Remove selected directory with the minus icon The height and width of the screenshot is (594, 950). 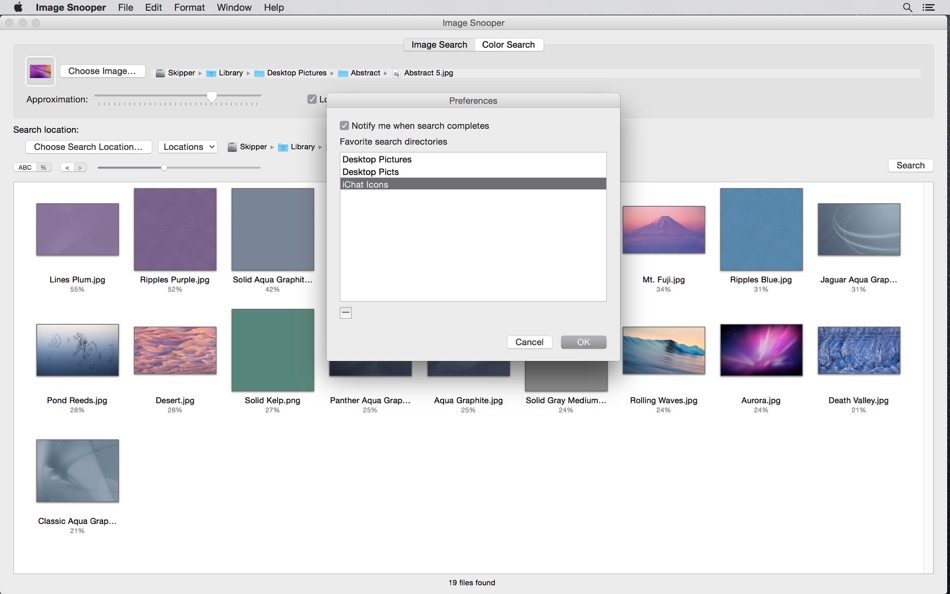pos(345,312)
